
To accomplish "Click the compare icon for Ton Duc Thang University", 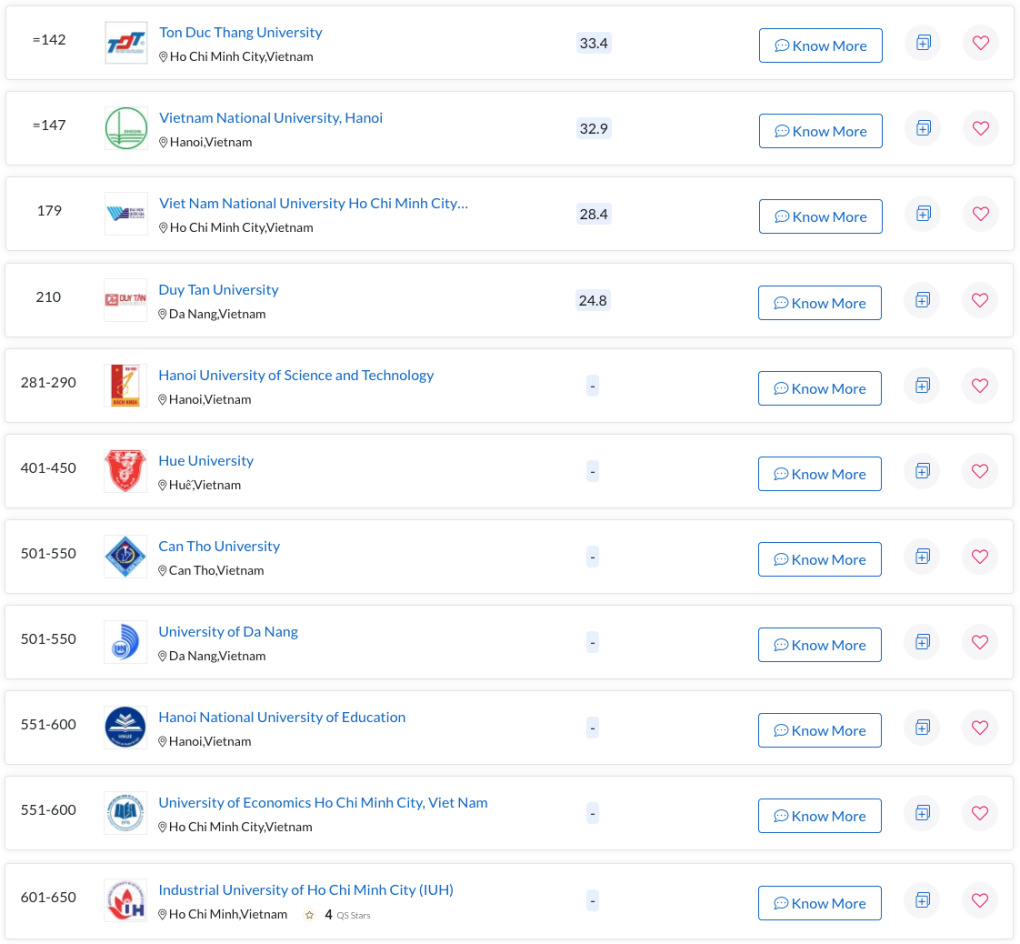I will (x=923, y=43).
